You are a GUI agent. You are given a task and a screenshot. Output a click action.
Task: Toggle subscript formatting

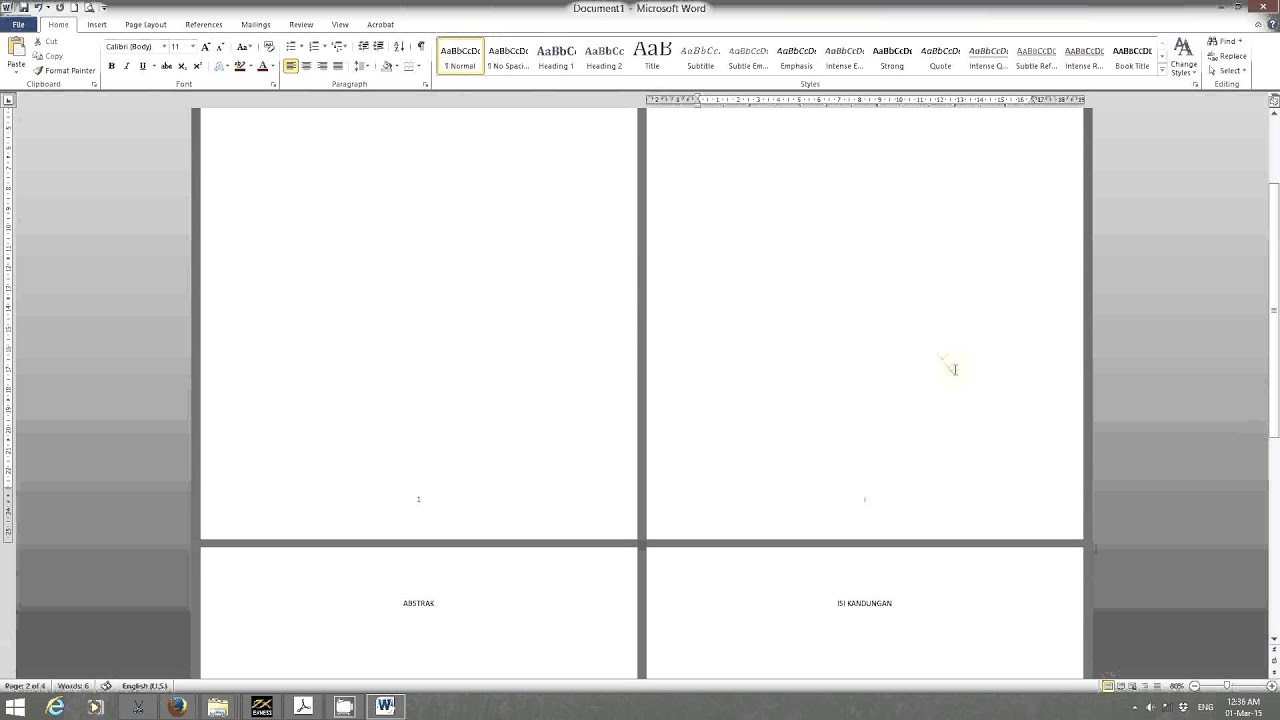[182, 66]
